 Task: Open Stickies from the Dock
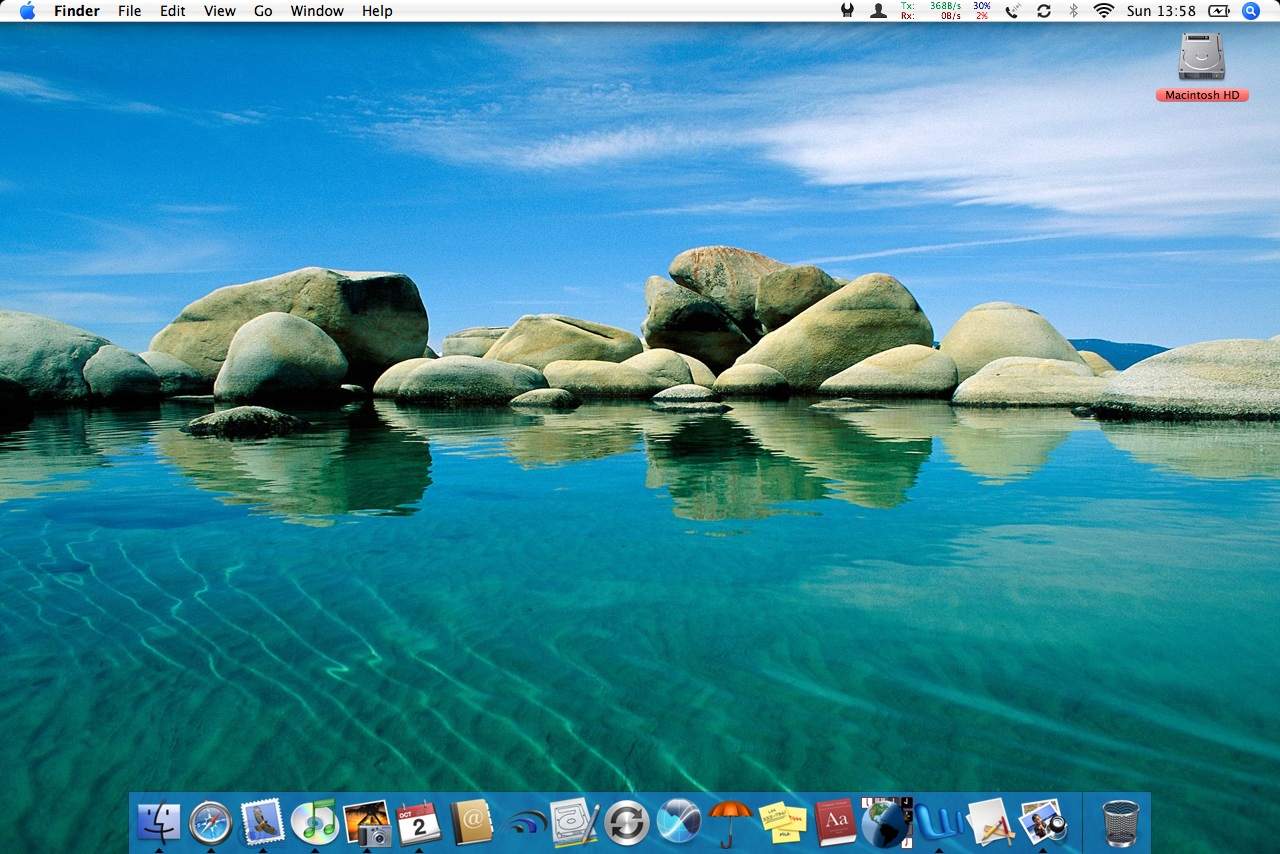(x=784, y=822)
